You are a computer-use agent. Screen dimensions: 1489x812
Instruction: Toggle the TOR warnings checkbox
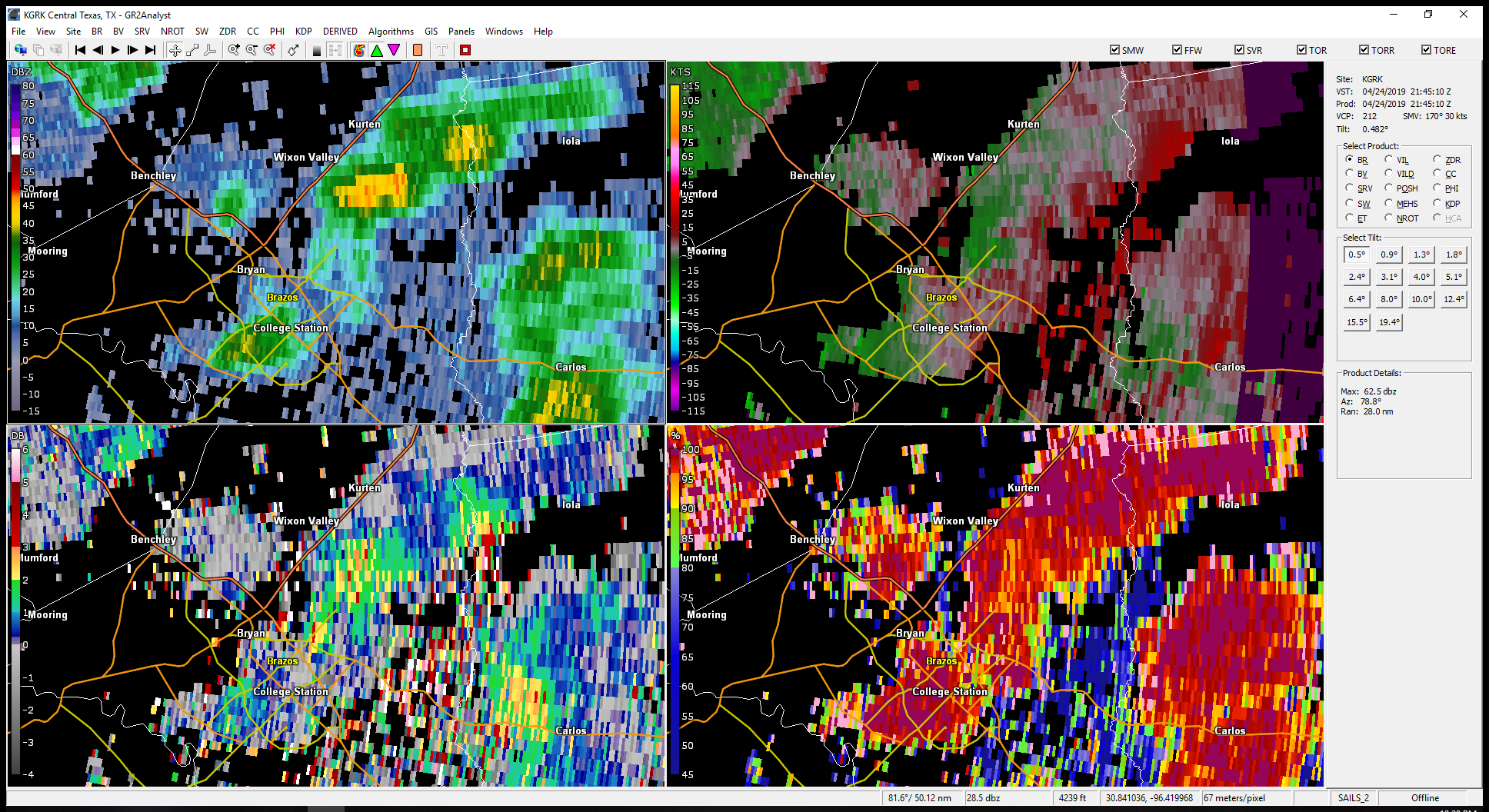coord(1301,50)
